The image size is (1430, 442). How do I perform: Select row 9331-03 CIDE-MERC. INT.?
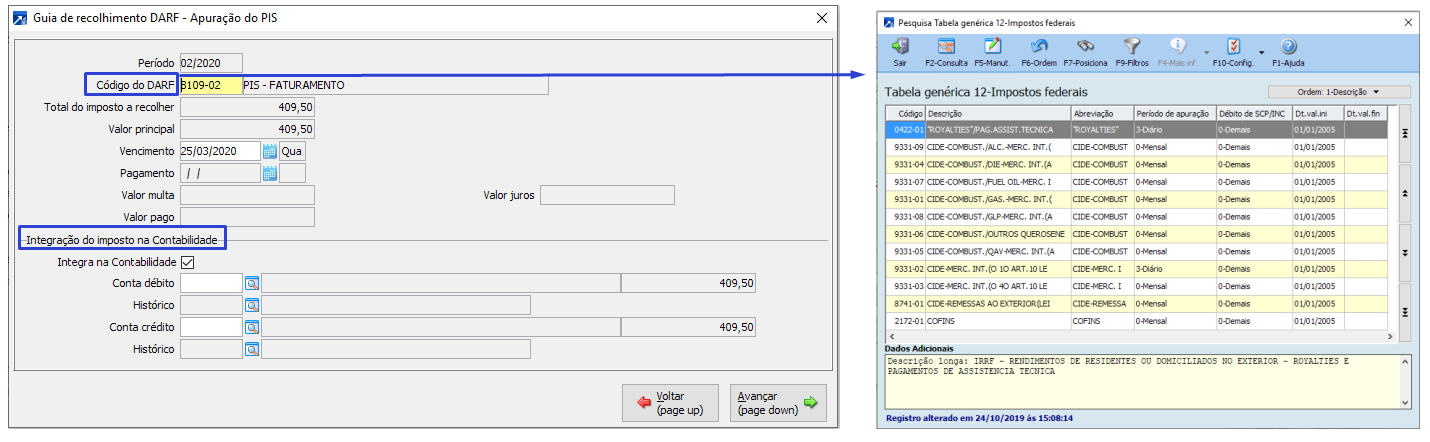[1136, 286]
